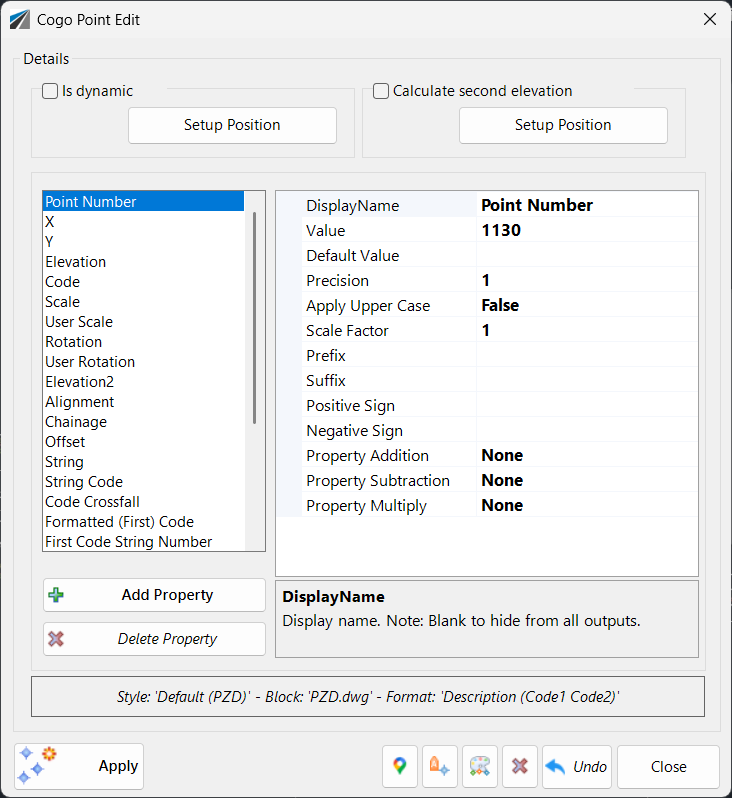
Task: Click Setup Position under Calculate second elevation
Action: point(563,126)
